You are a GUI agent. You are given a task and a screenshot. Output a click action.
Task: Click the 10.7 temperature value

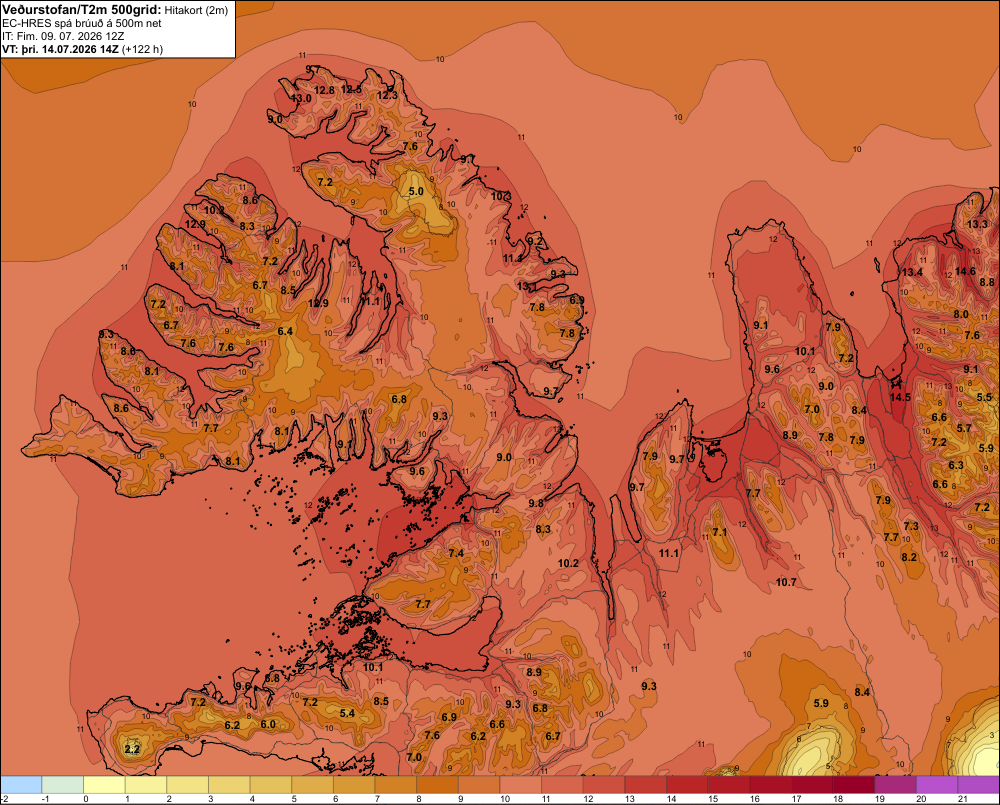(x=786, y=582)
